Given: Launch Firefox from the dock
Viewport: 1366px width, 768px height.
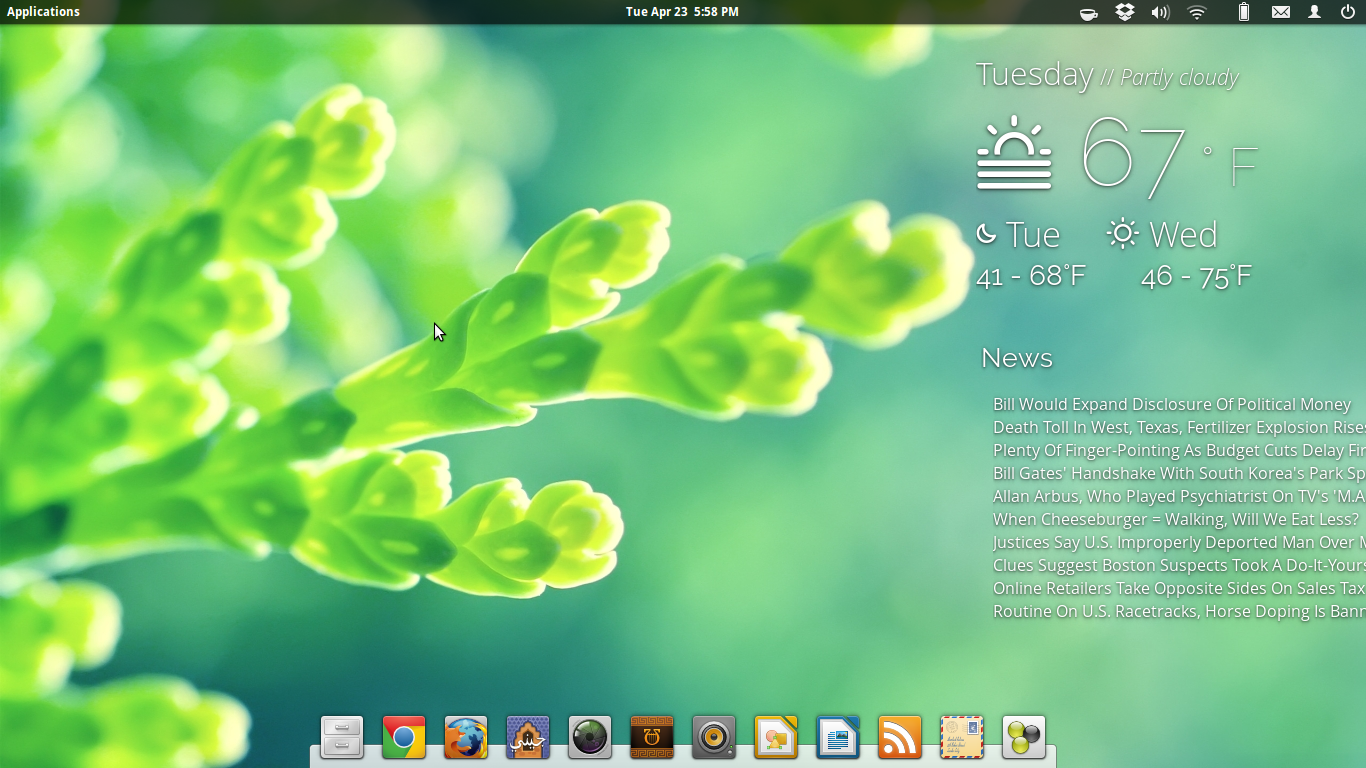Looking at the screenshot, I should pyautogui.click(x=466, y=738).
